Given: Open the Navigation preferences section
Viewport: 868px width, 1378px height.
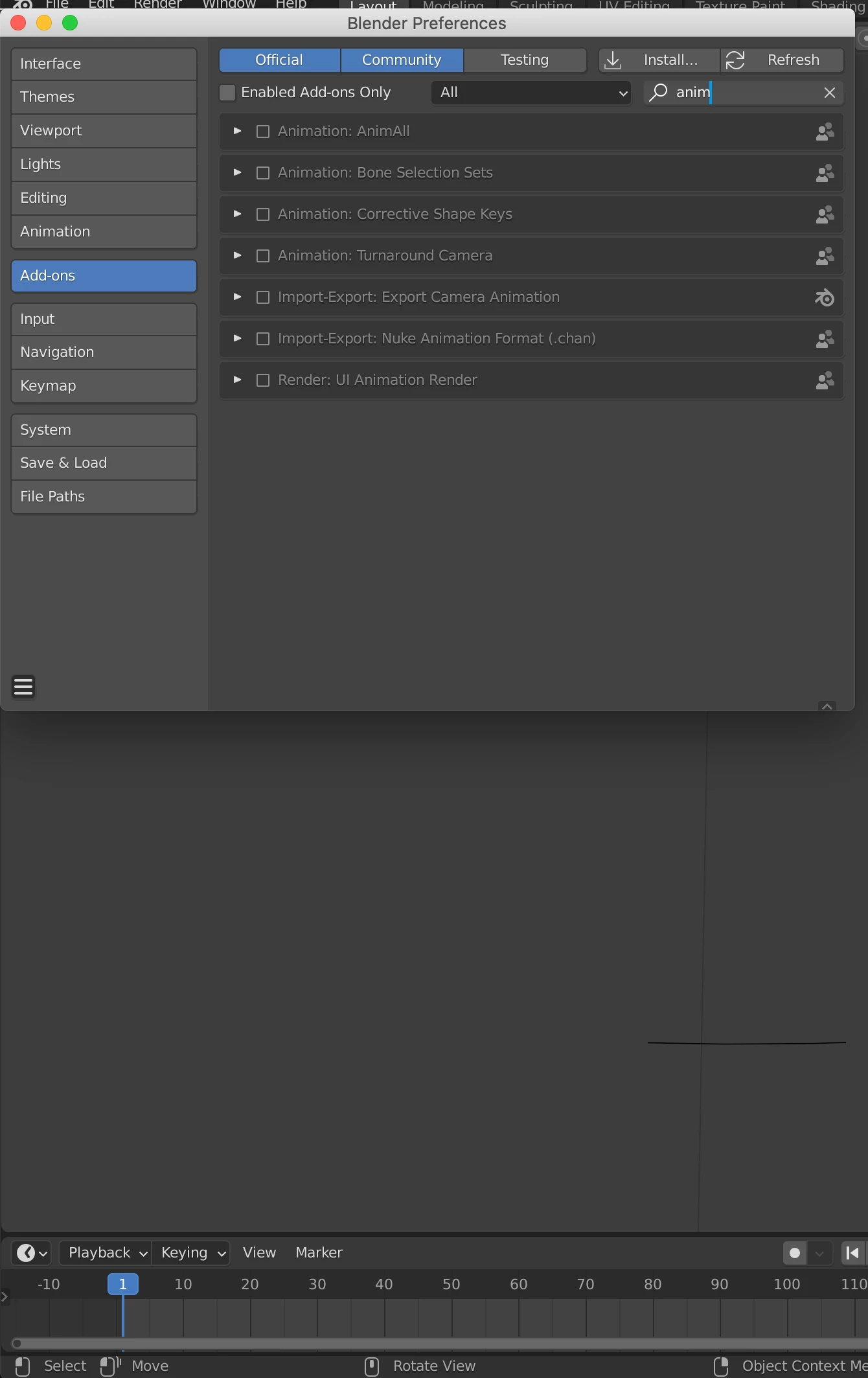Looking at the screenshot, I should 104,352.
